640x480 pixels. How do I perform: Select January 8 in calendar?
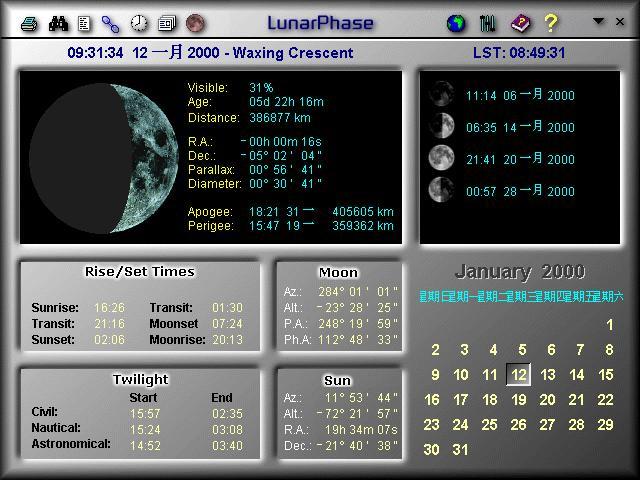click(x=609, y=350)
